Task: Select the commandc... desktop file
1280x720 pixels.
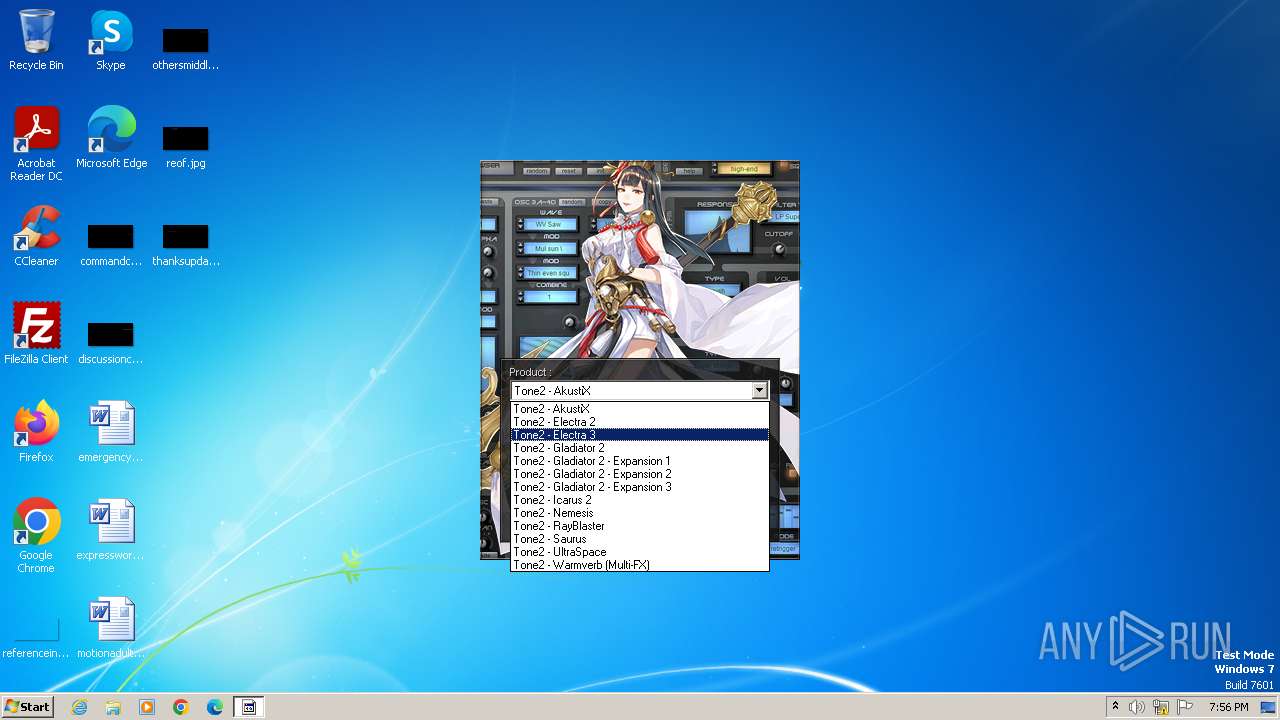Action: [x=111, y=244]
